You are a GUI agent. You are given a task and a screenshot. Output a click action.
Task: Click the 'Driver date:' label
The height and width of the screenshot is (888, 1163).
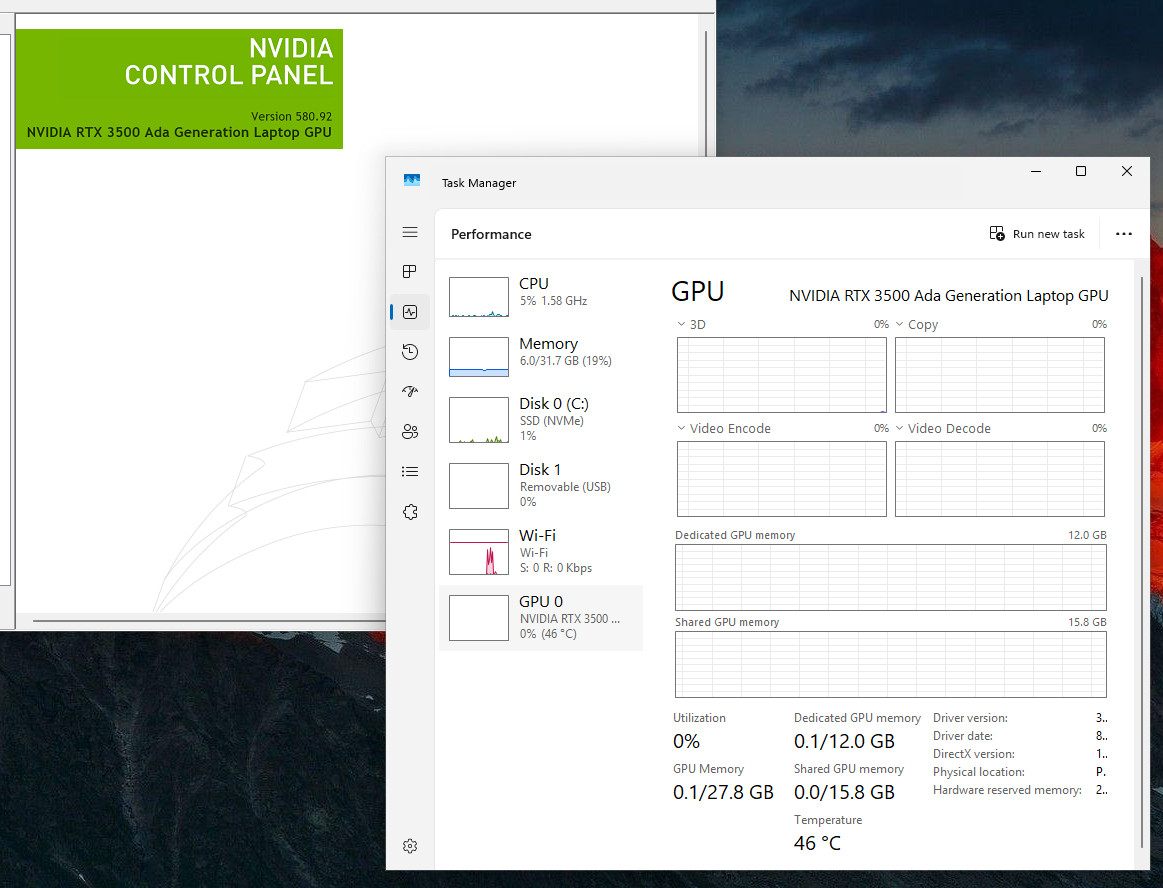tap(963, 736)
